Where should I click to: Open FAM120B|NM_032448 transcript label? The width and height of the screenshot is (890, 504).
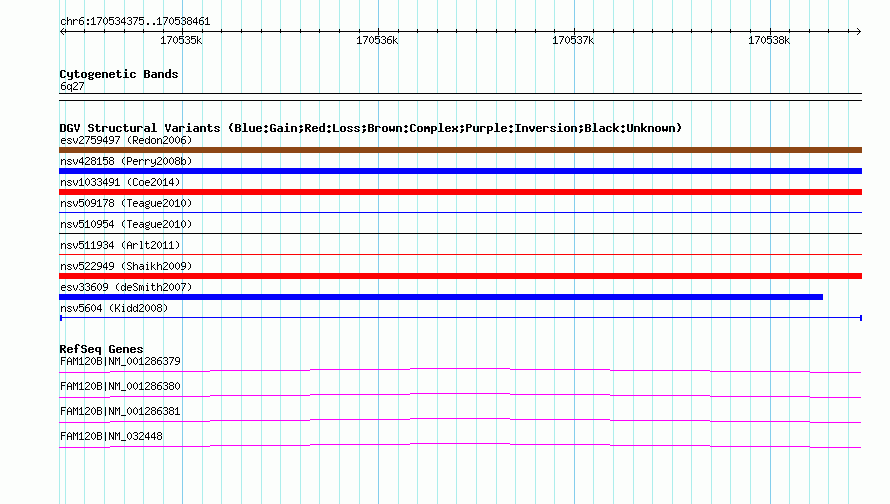111,436
